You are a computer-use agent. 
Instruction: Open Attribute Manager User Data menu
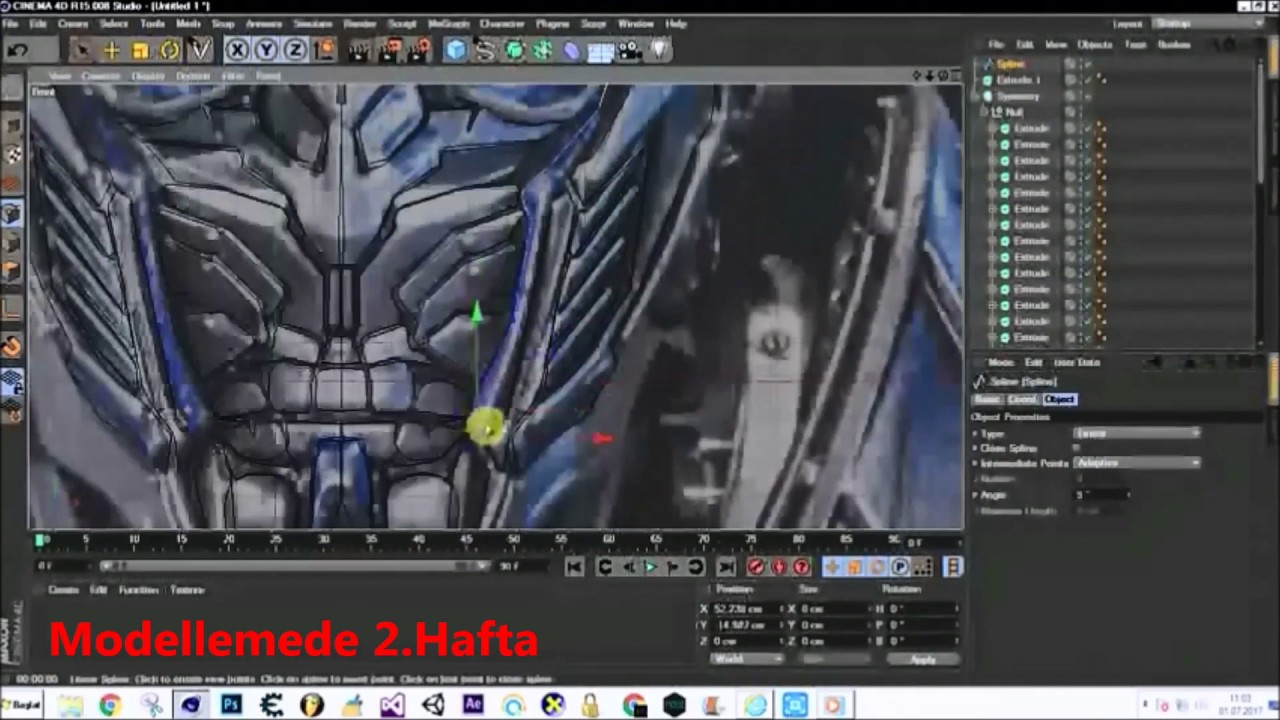(1077, 362)
